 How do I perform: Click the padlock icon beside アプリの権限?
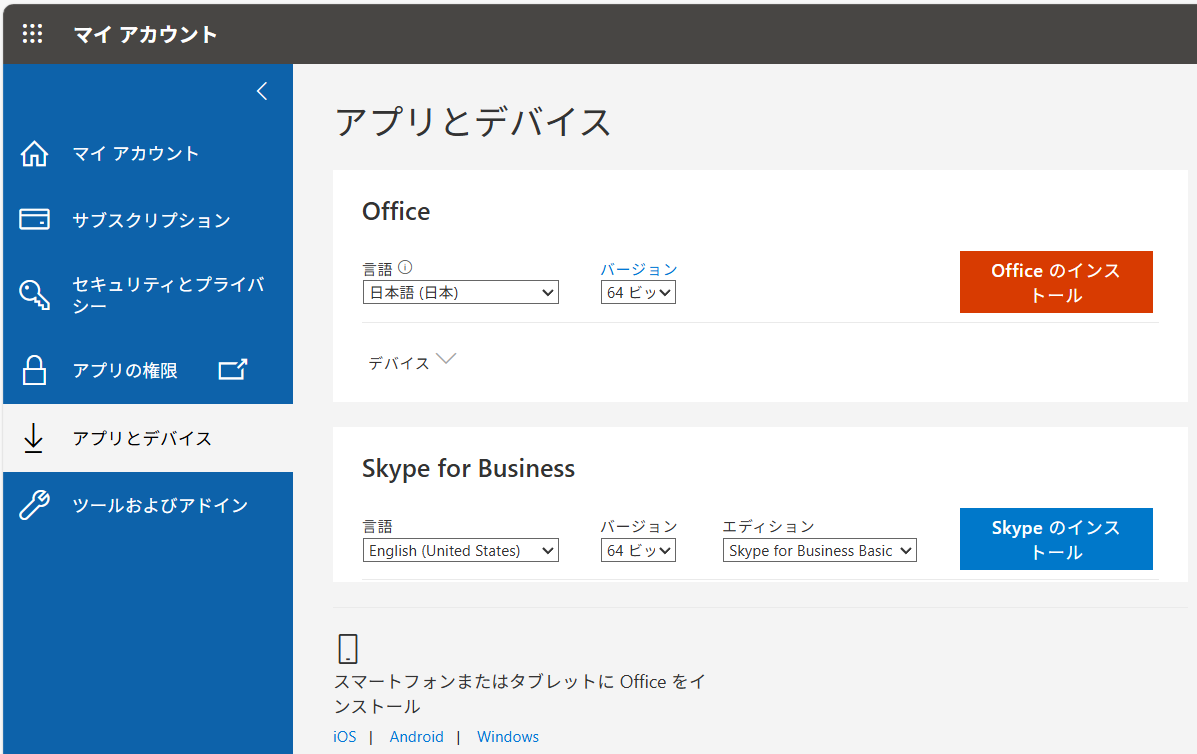point(34,370)
